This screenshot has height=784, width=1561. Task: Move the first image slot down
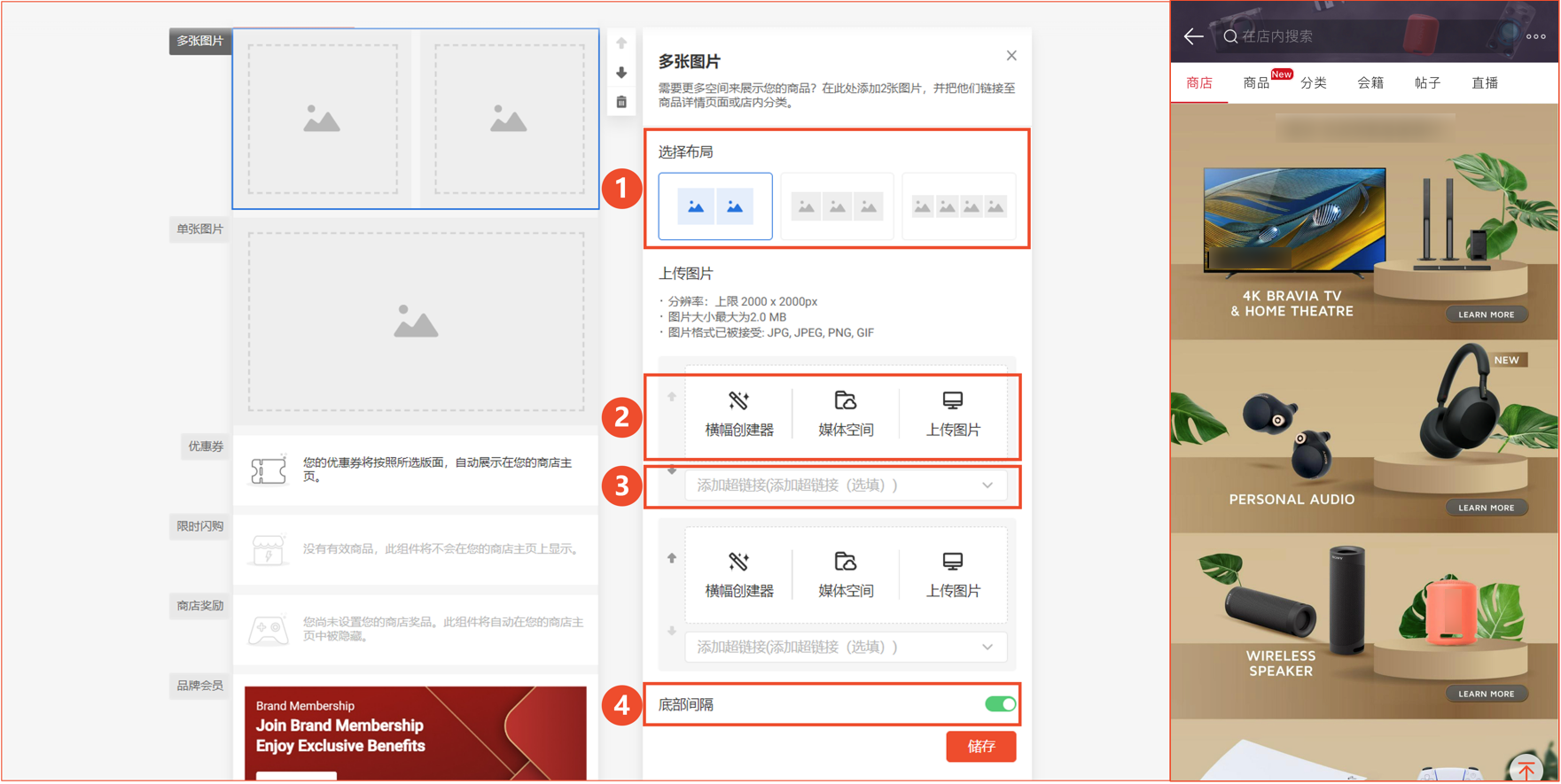click(672, 470)
